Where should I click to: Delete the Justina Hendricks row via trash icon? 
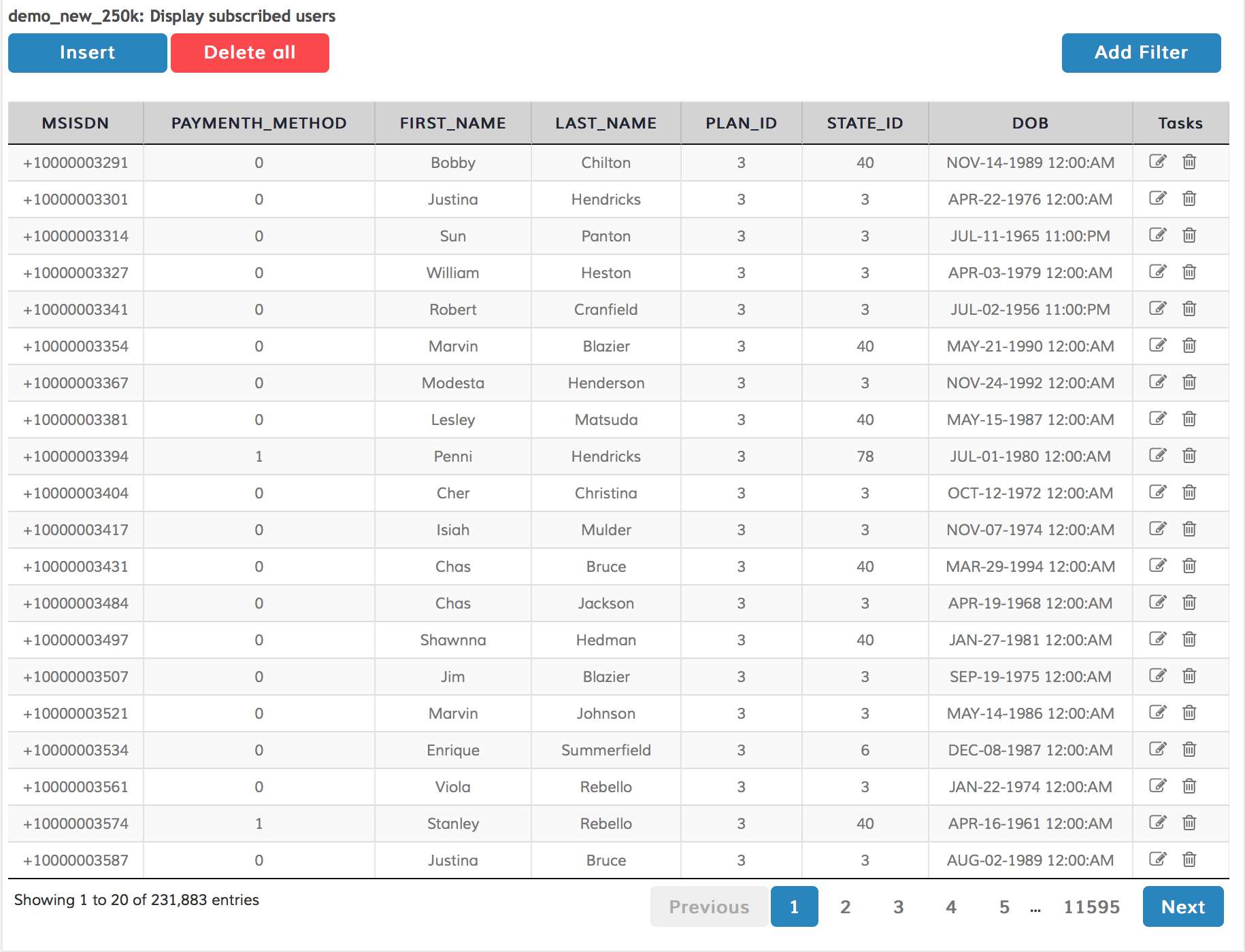[1189, 199]
